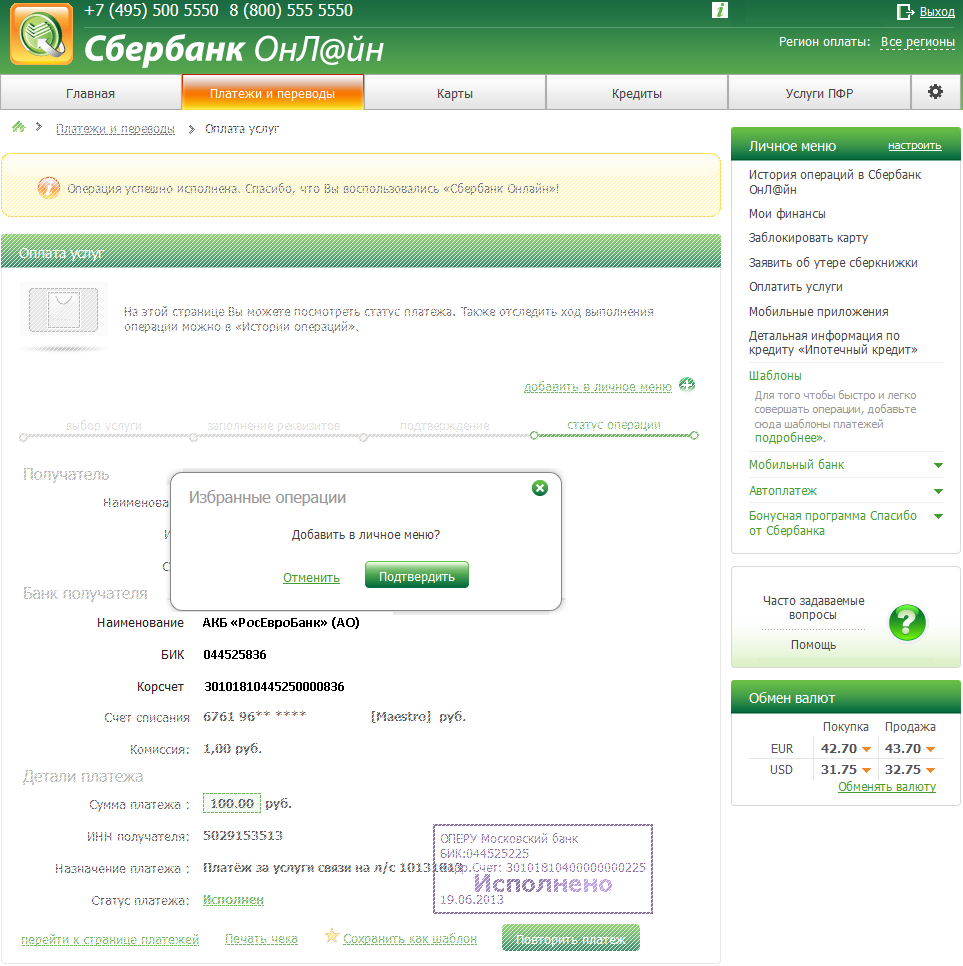
Task: Open Мои финансы menu item
Action: (787, 214)
